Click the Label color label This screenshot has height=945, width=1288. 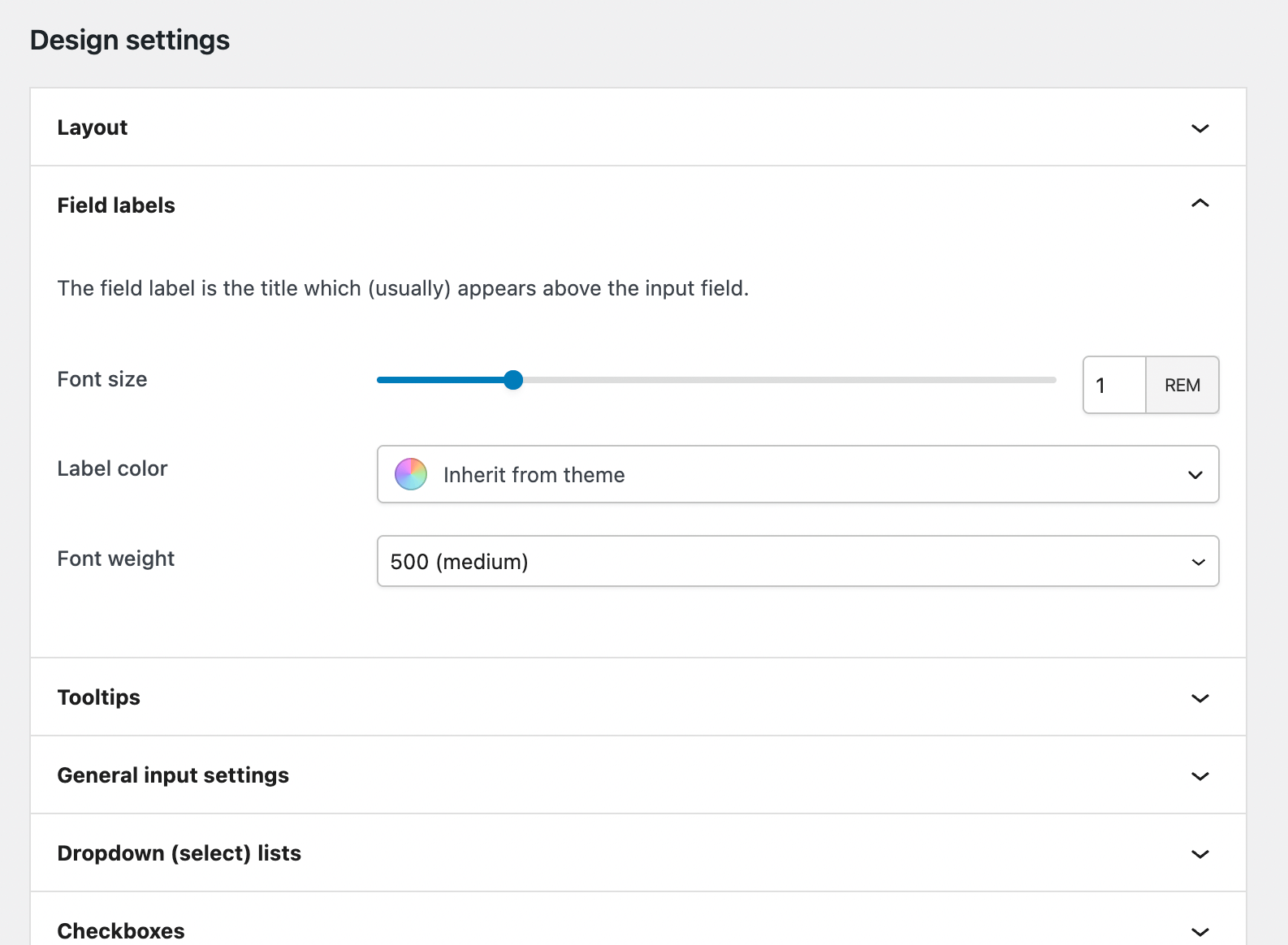112,468
